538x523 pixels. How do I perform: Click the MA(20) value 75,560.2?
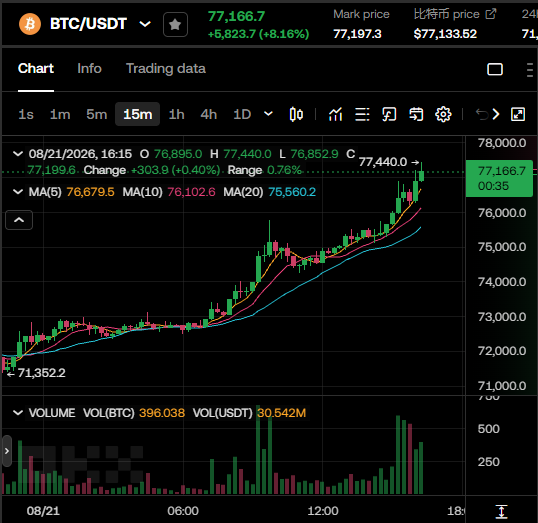pos(292,192)
